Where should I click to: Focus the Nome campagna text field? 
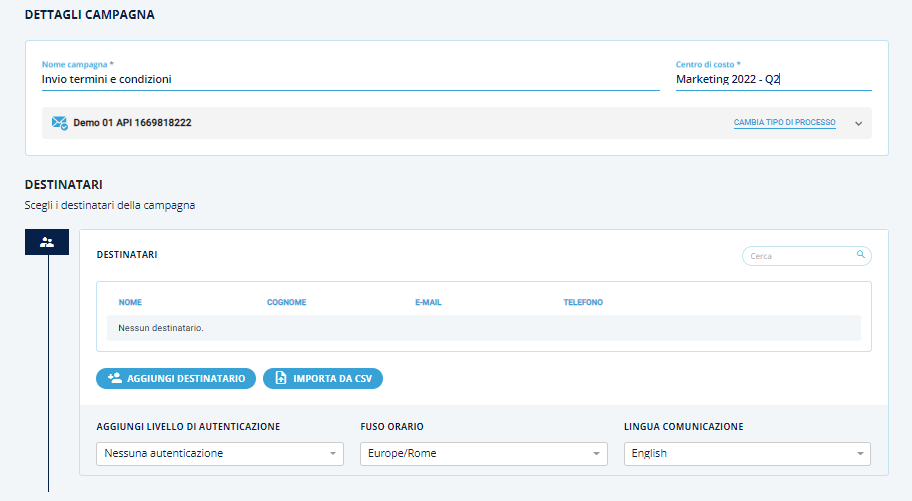pos(350,79)
